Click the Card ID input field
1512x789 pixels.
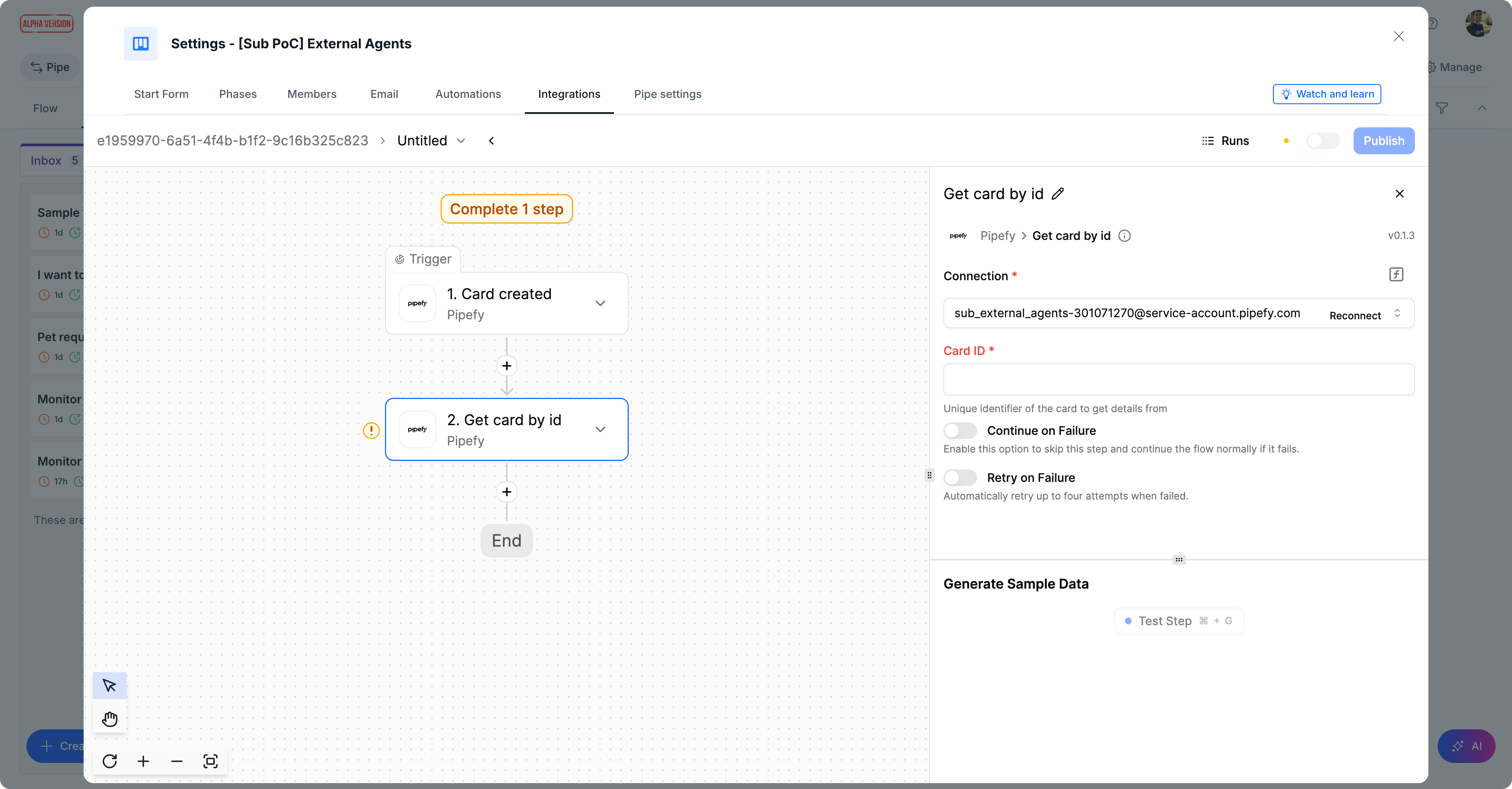point(1178,379)
